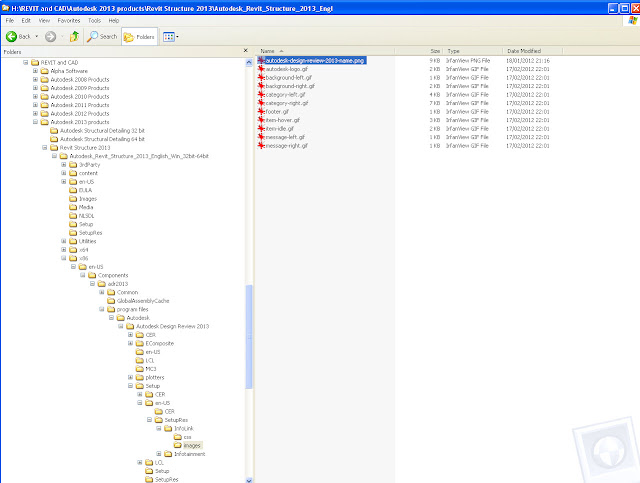Screen dimensions: 640x483
Task: Click the Back navigation arrow icon
Action: click(11, 37)
